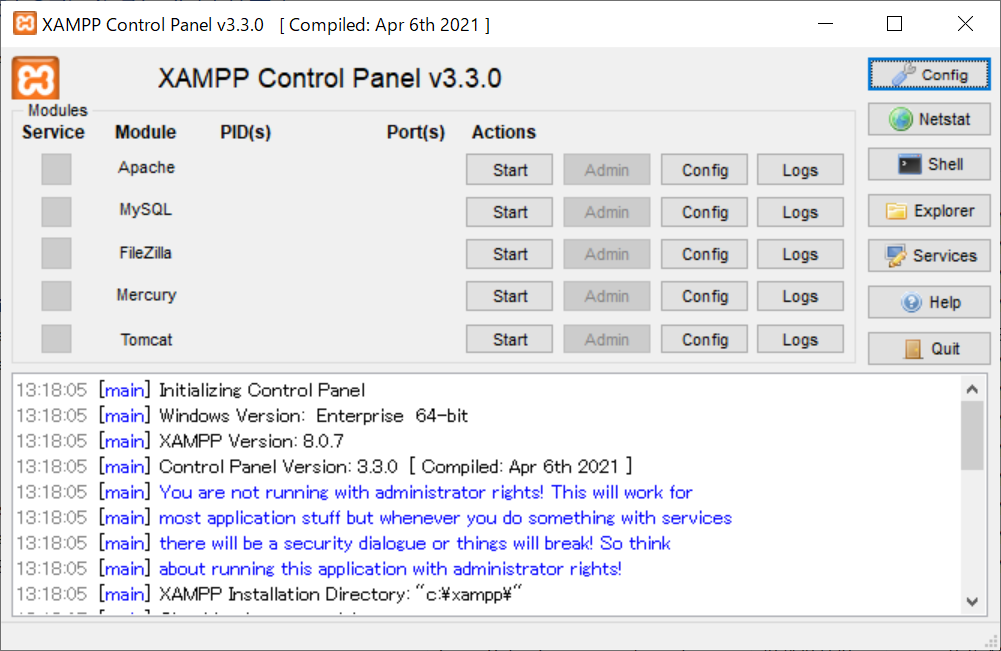Select the Mercury module name

(x=146, y=295)
